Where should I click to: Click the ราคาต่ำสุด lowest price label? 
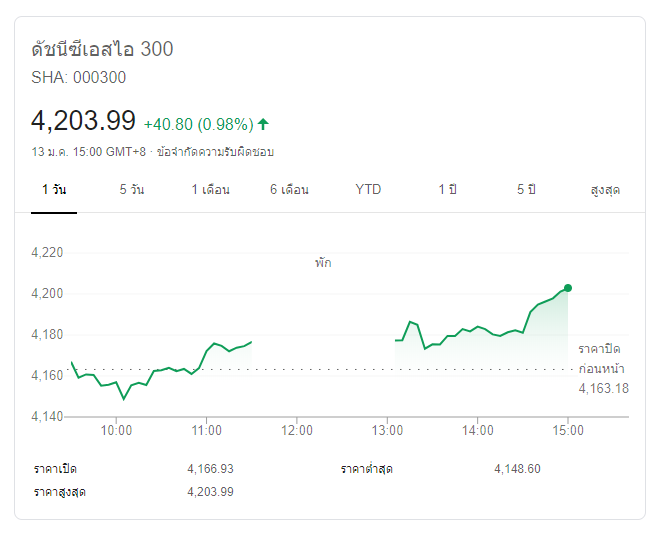point(366,468)
